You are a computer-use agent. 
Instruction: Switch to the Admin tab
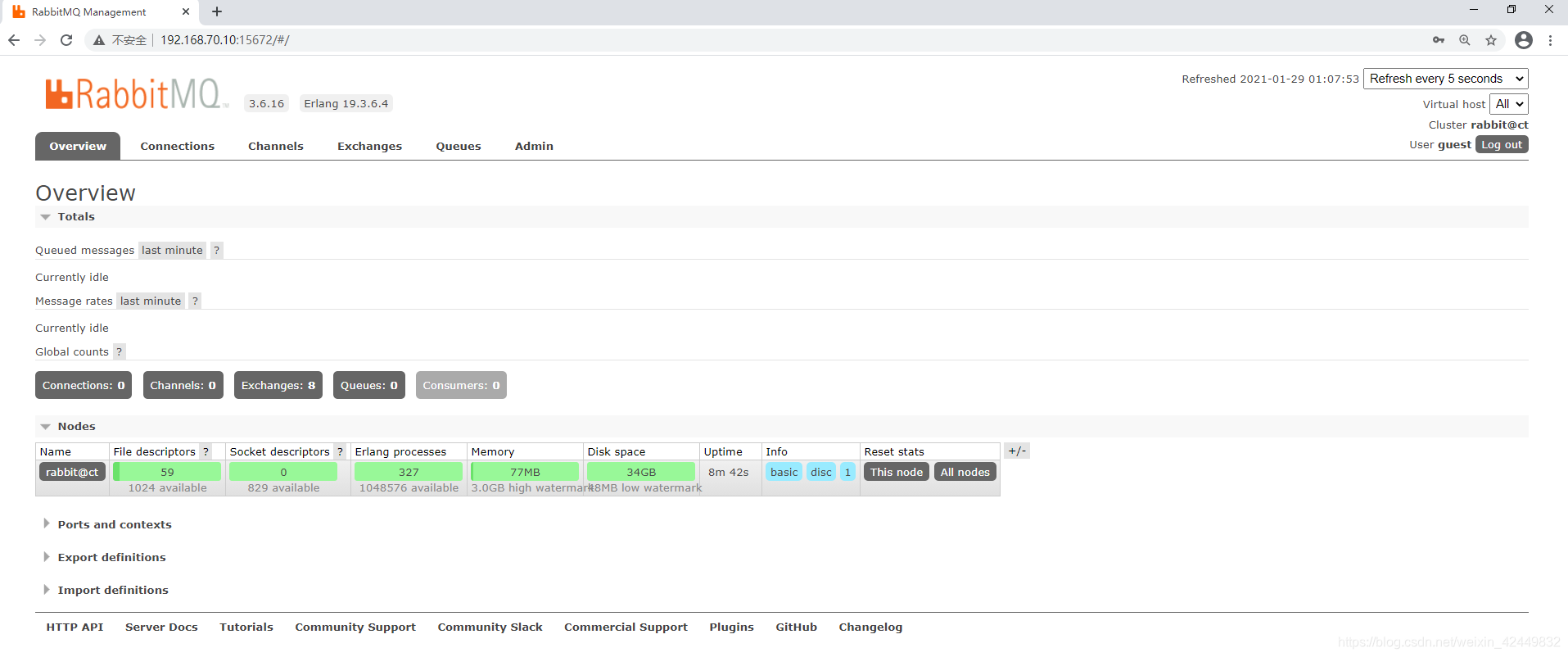coord(534,146)
